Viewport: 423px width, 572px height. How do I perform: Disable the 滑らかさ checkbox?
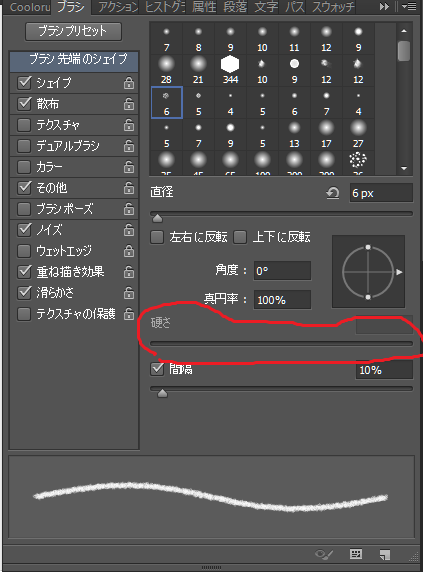click(24, 293)
